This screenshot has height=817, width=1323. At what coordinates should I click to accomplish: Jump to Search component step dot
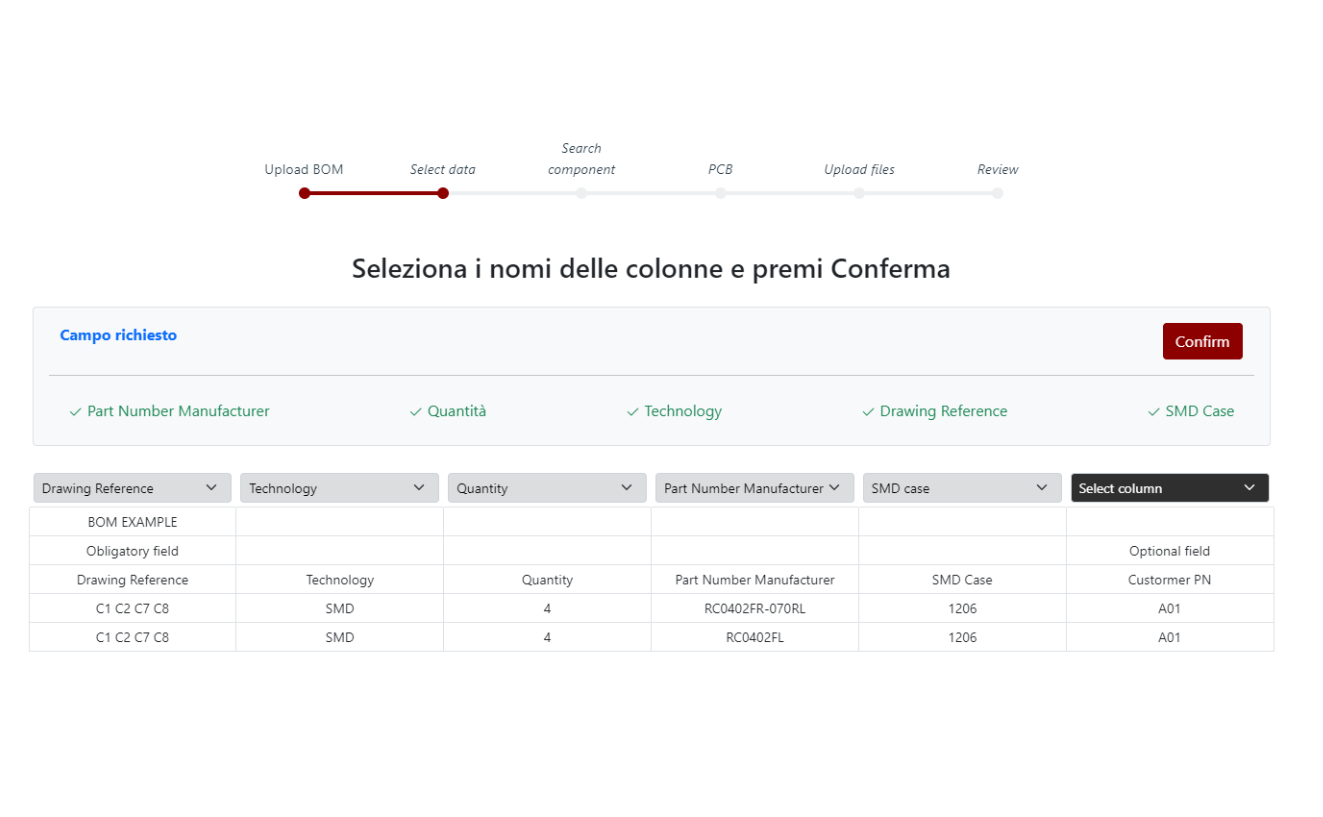click(582, 193)
